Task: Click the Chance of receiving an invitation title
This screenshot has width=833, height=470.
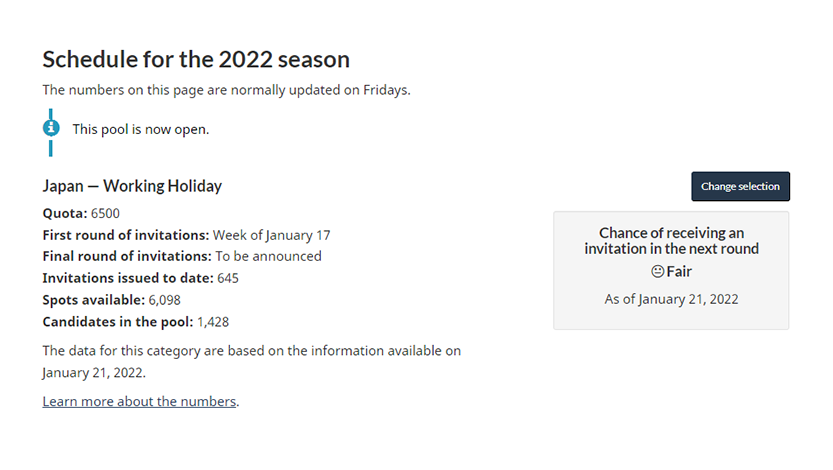Action: (x=672, y=241)
